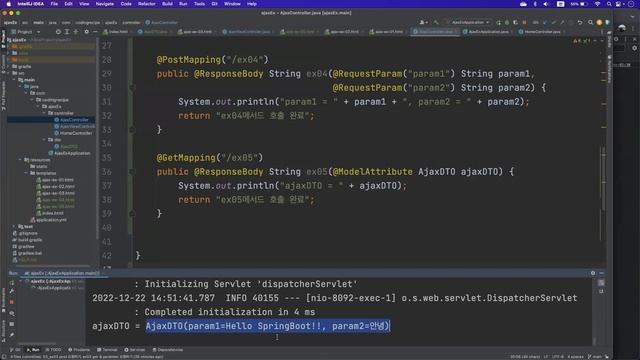Collapse the controller package node

point(44,113)
